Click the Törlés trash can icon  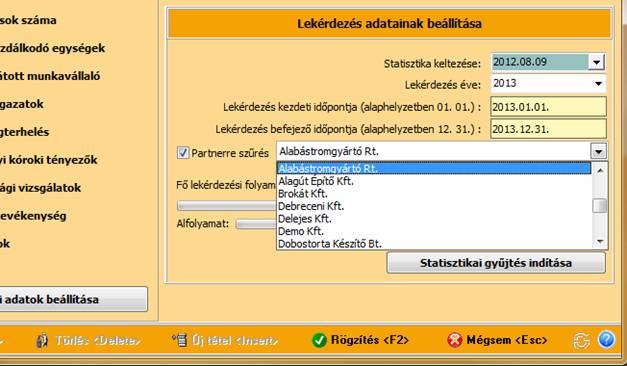[42, 340]
